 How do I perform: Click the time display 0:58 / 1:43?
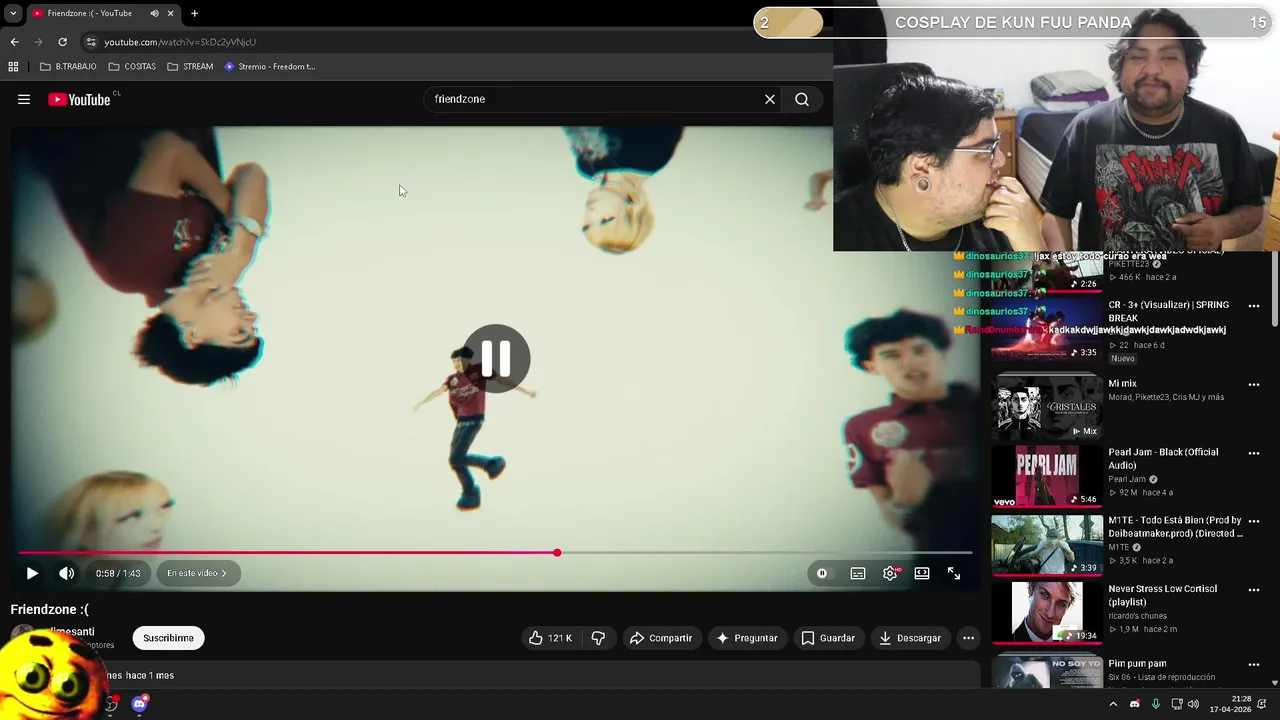118,573
